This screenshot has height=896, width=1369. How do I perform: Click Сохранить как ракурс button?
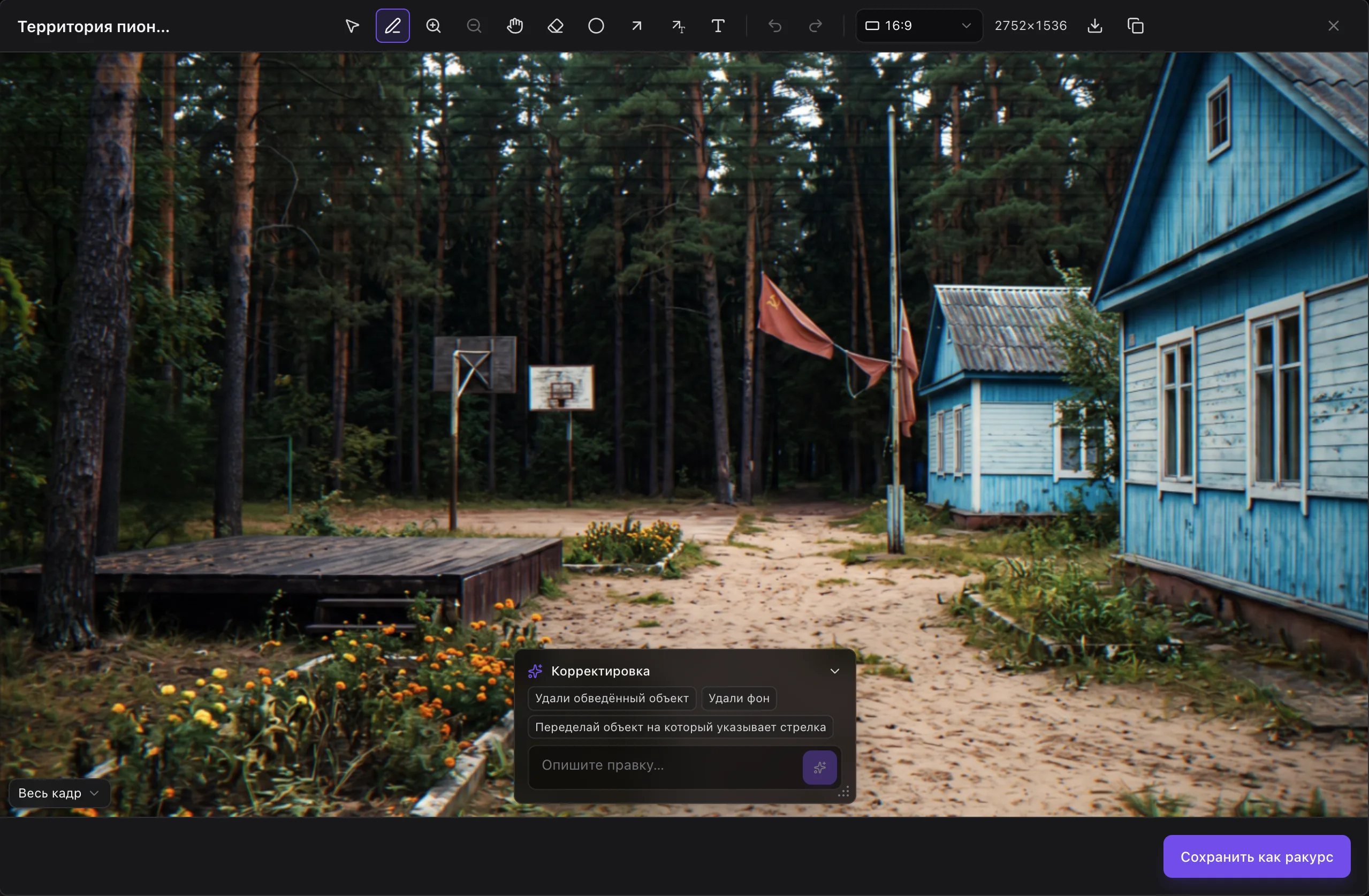coord(1257,857)
